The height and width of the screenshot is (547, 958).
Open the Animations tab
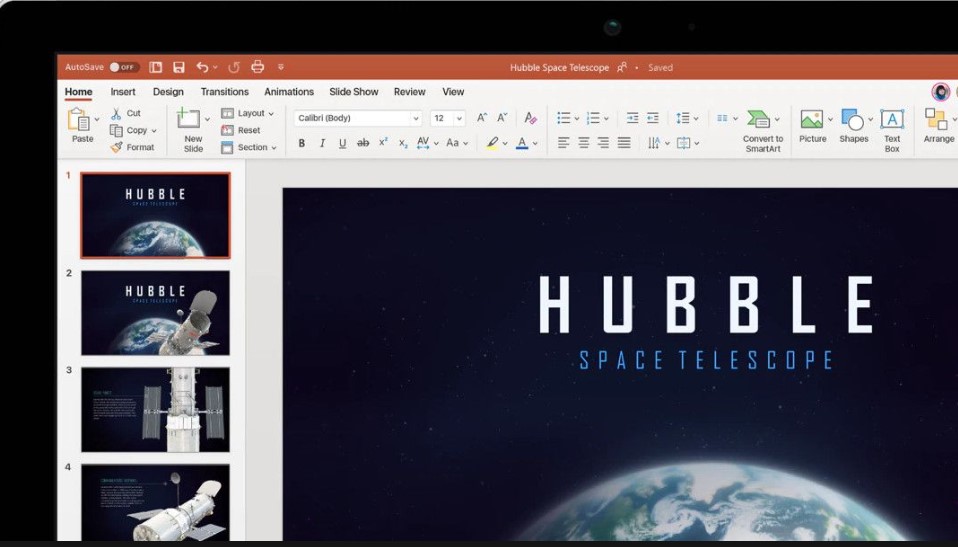(x=288, y=92)
